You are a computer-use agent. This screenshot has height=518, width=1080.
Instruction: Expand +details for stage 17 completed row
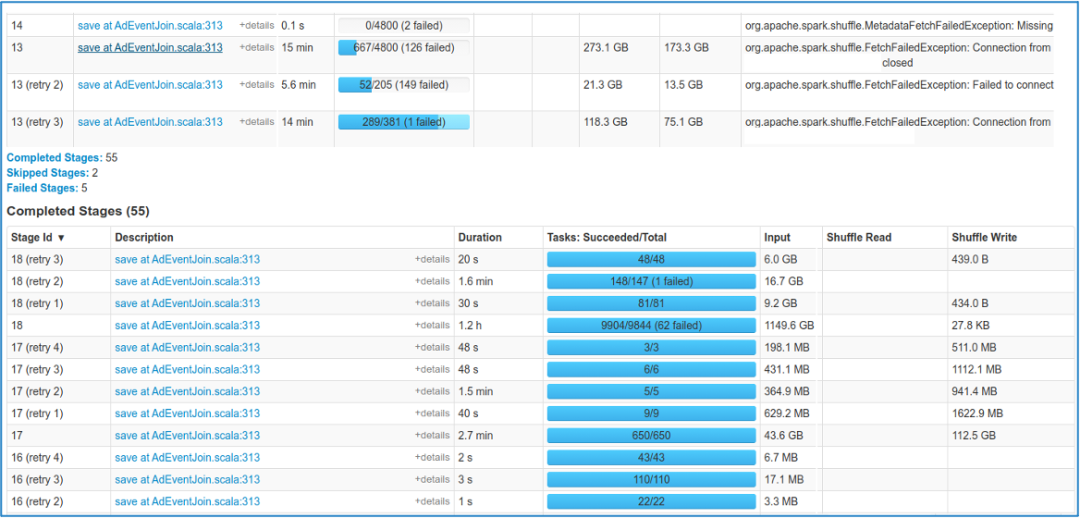[x=432, y=436]
